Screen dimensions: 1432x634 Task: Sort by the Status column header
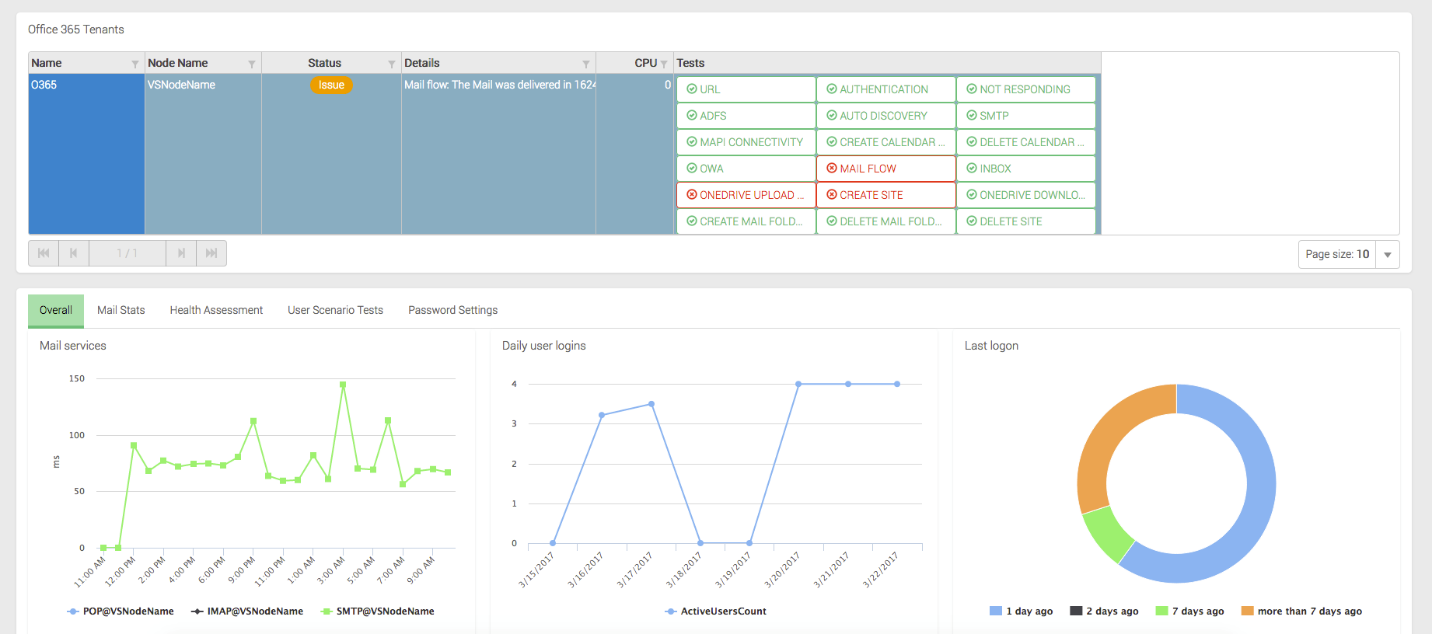click(x=324, y=63)
